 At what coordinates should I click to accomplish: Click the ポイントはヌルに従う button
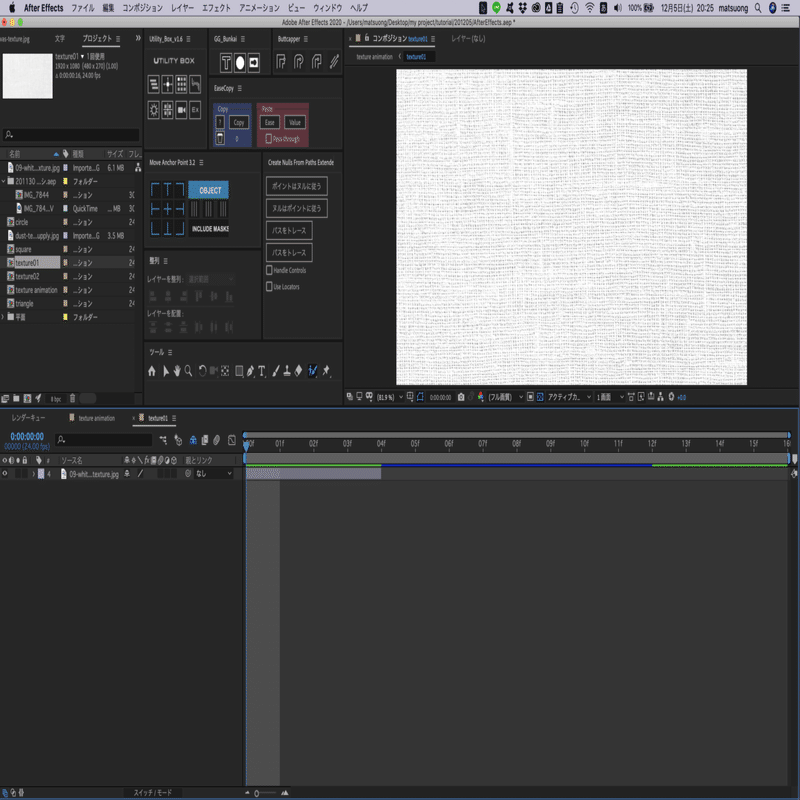coord(296,186)
